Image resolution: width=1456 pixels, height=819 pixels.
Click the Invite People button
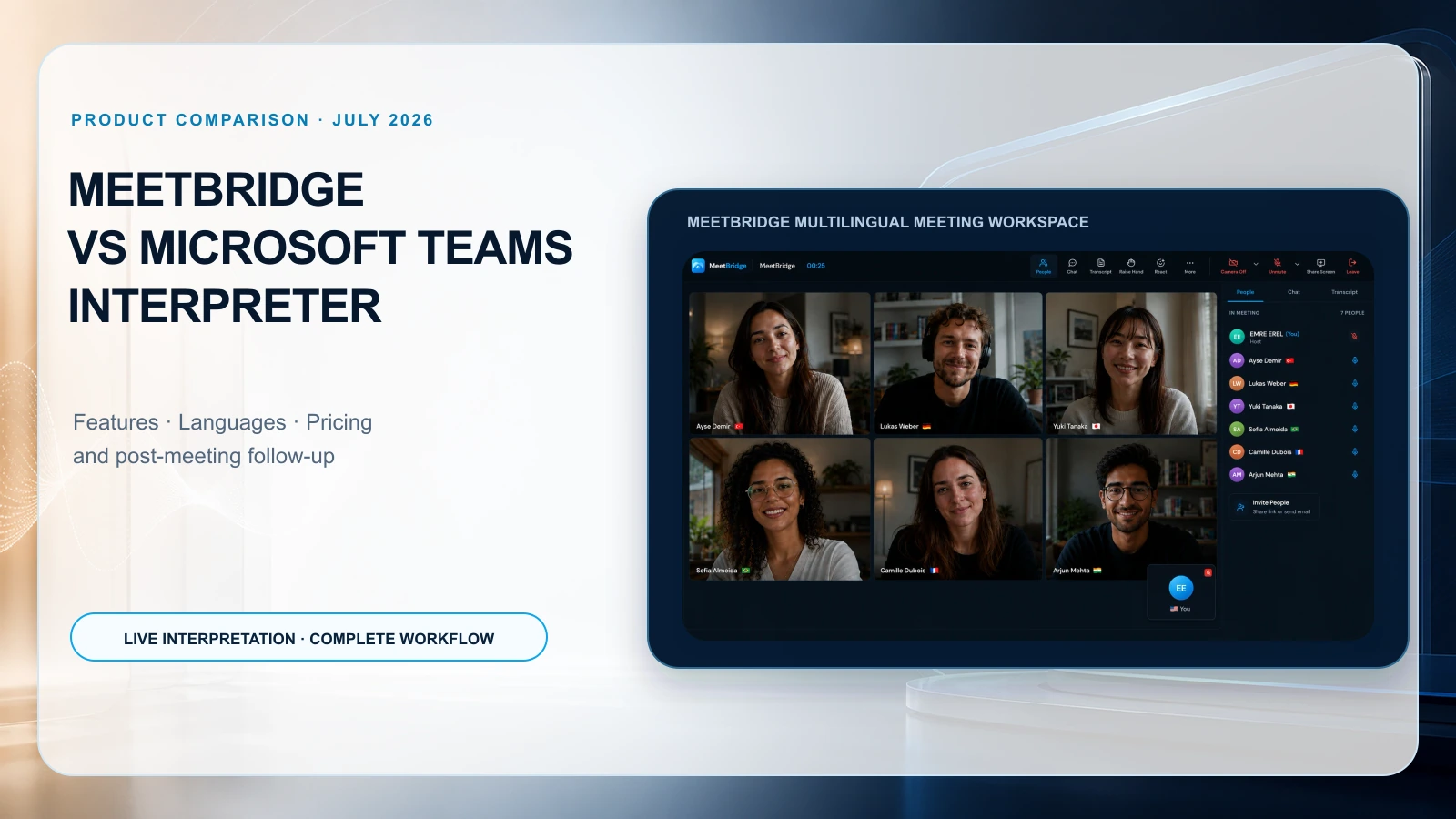click(x=1273, y=507)
